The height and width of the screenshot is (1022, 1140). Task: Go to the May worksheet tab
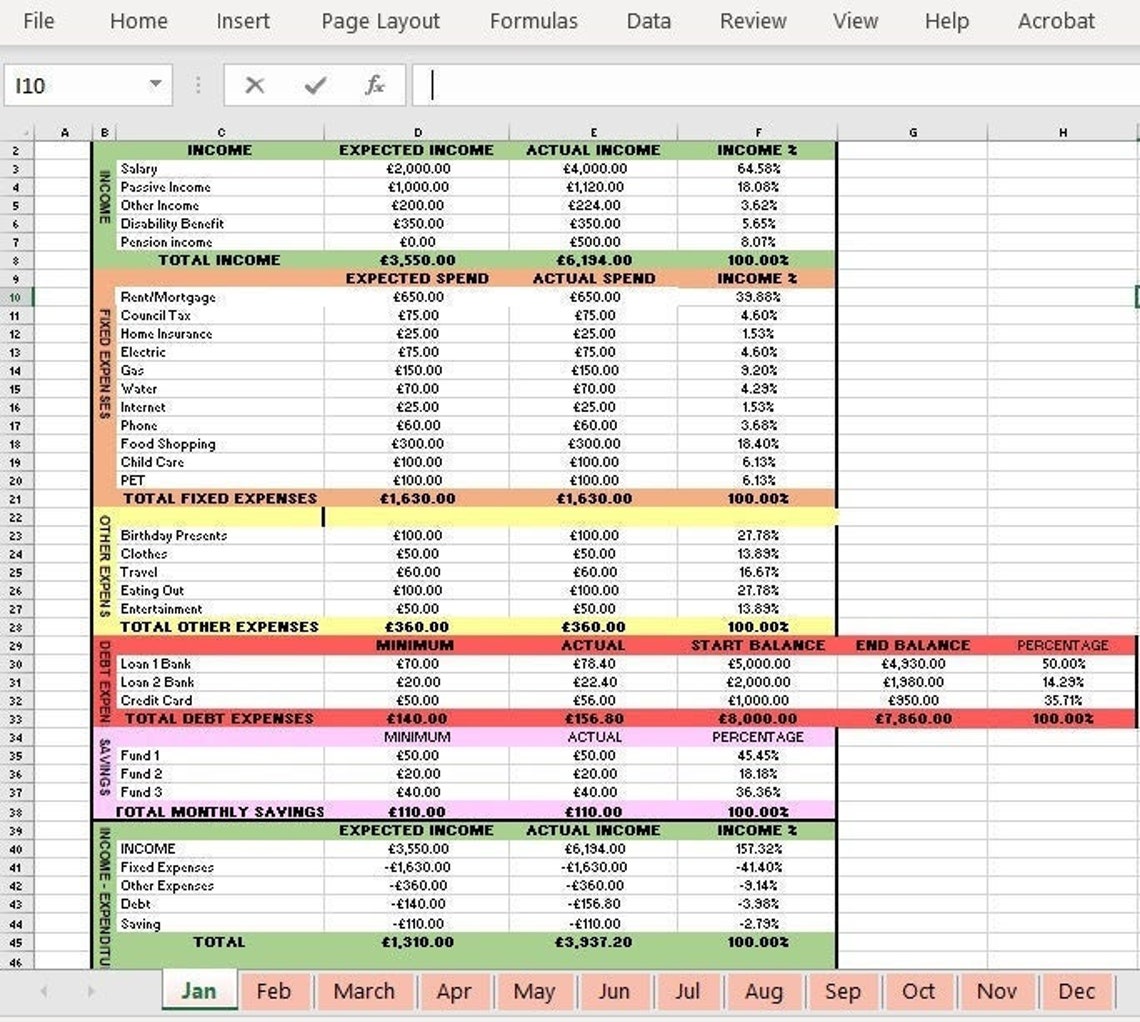pyautogui.click(x=535, y=991)
